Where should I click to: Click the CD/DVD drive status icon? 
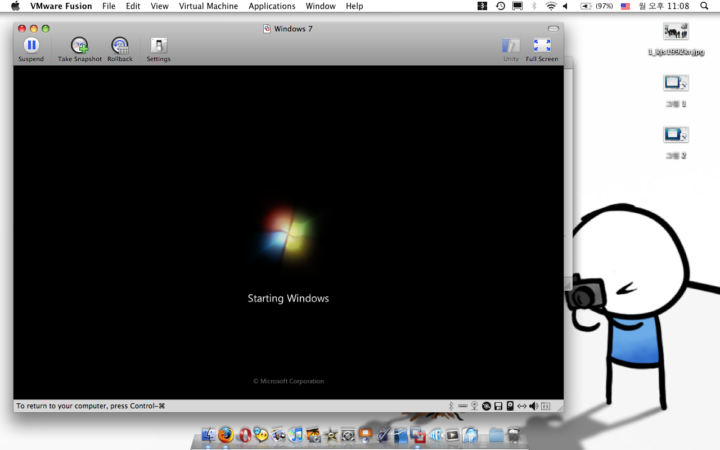[x=486, y=406]
